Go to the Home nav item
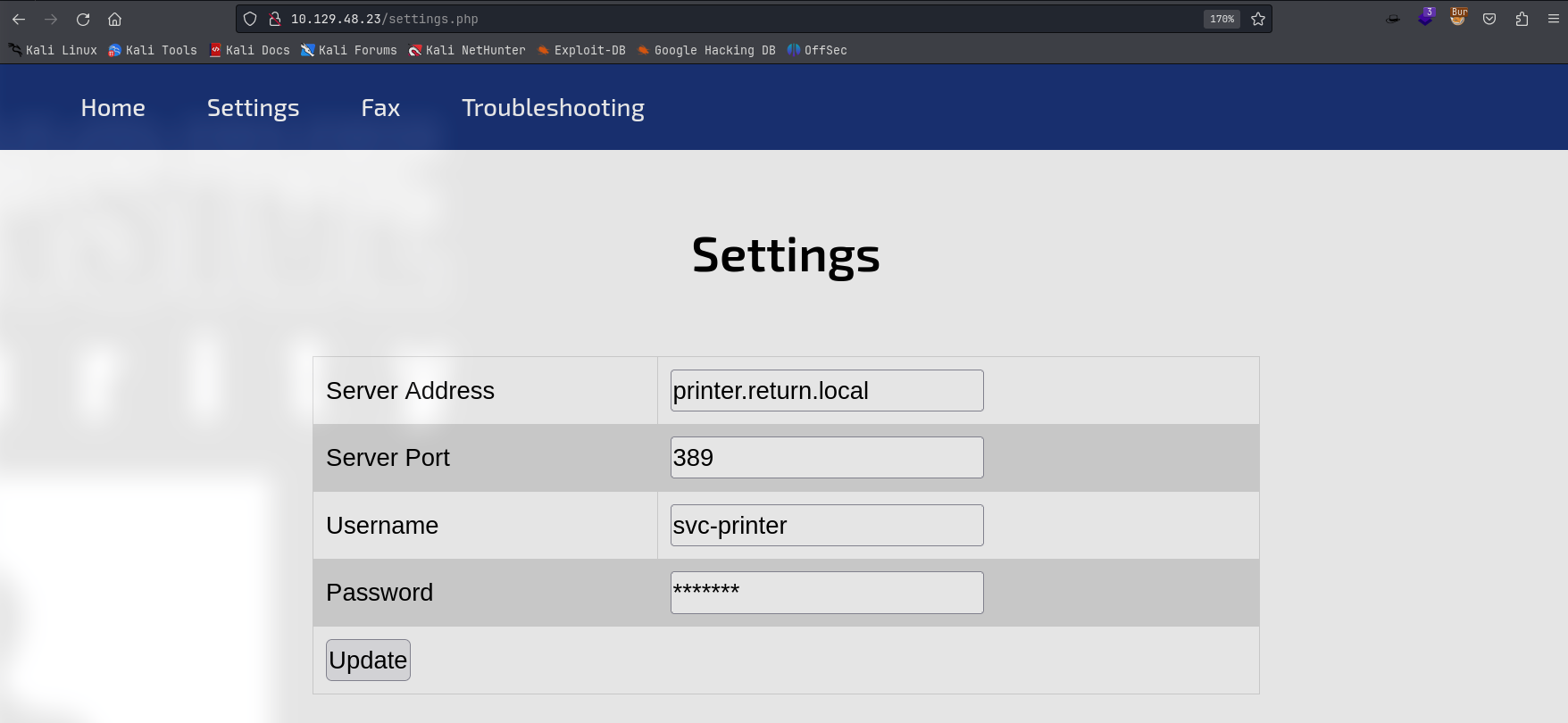This screenshot has height=723, width=1568. 113,108
